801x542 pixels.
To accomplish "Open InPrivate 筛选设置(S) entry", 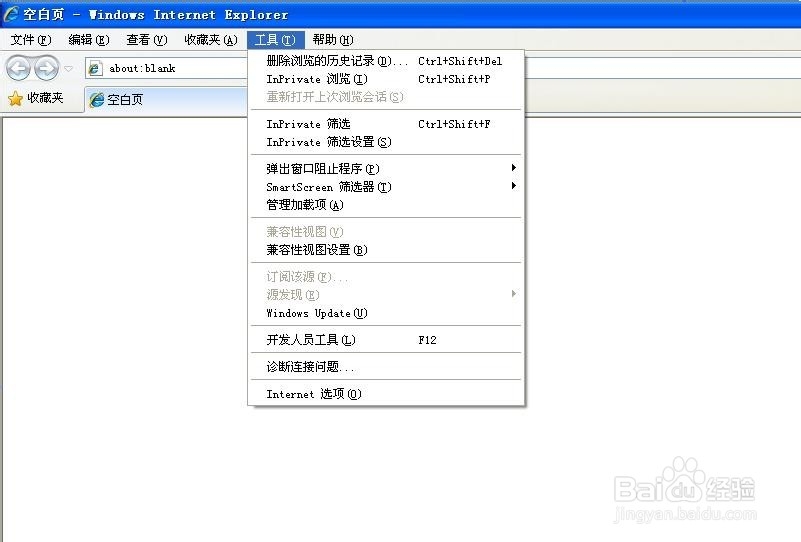I will click(386, 142).
